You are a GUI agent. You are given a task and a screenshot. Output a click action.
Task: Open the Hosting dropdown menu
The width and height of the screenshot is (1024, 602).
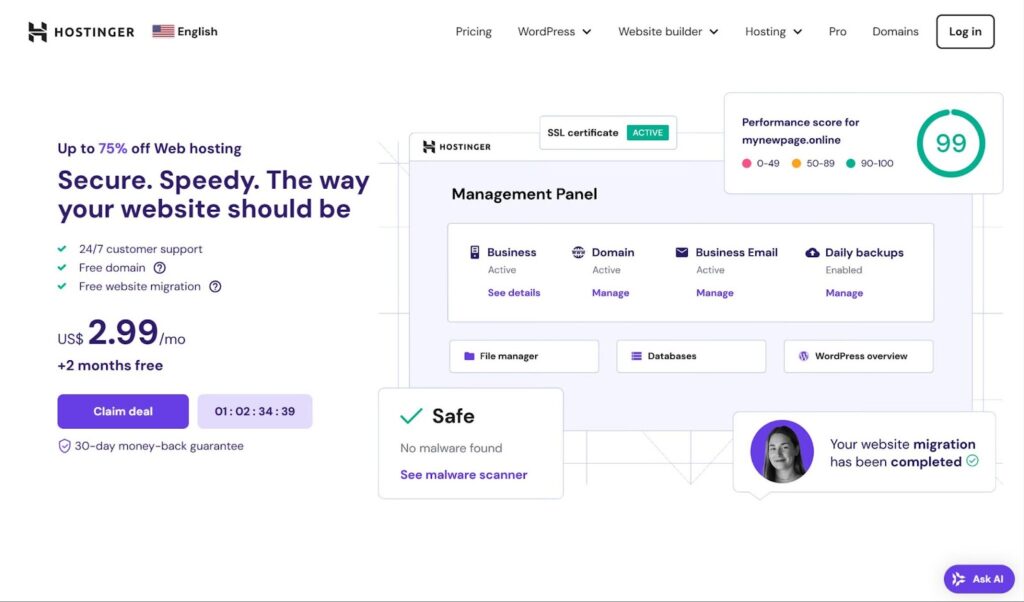(773, 32)
